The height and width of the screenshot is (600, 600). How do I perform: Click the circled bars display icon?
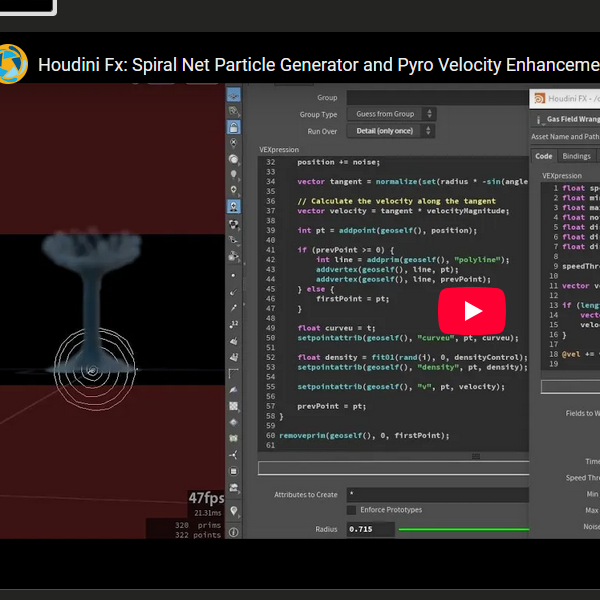233,471
